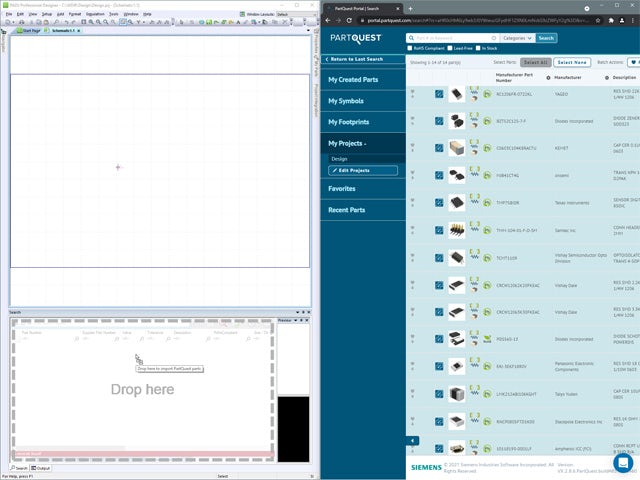Click the Window Layouts icon
The image size is (640, 480).
242,14
